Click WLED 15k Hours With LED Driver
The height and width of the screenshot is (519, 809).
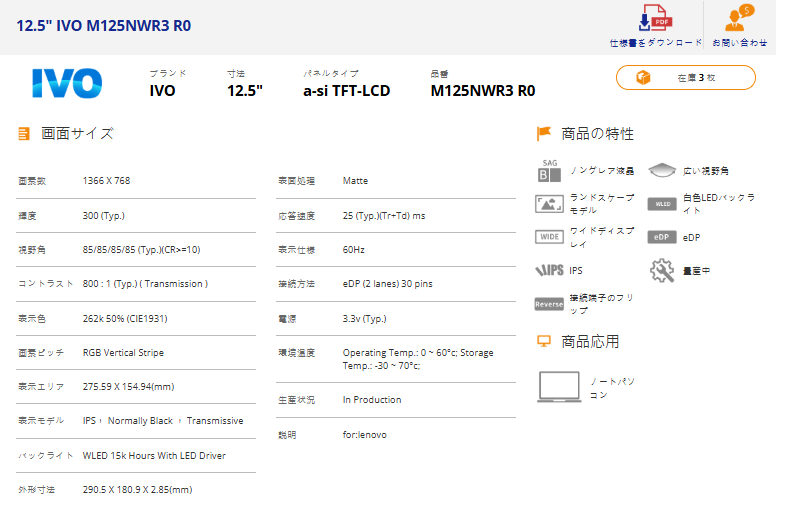click(x=154, y=456)
